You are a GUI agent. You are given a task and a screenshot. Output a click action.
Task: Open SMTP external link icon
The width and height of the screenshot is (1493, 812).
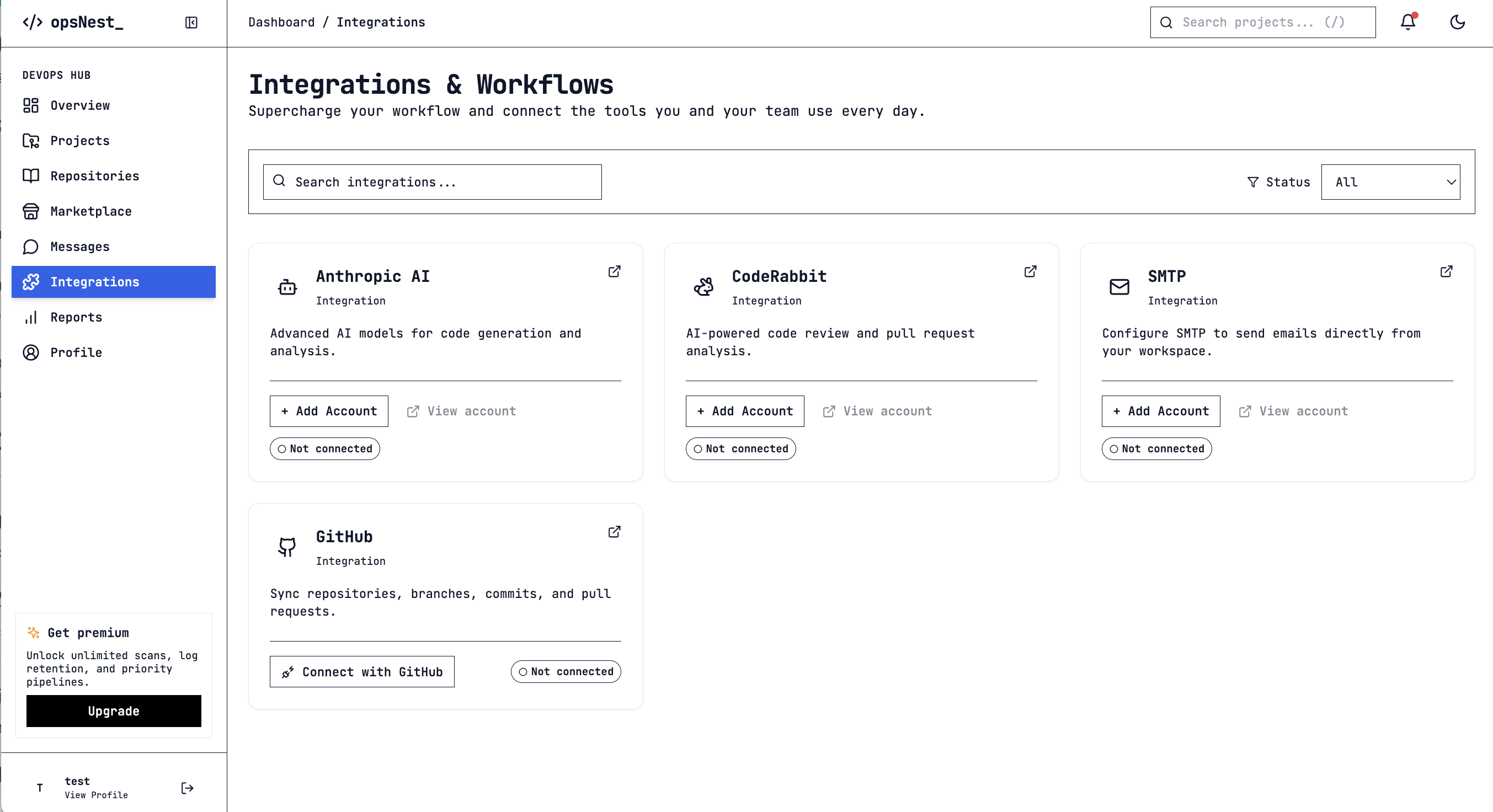[x=1446, y=271]
